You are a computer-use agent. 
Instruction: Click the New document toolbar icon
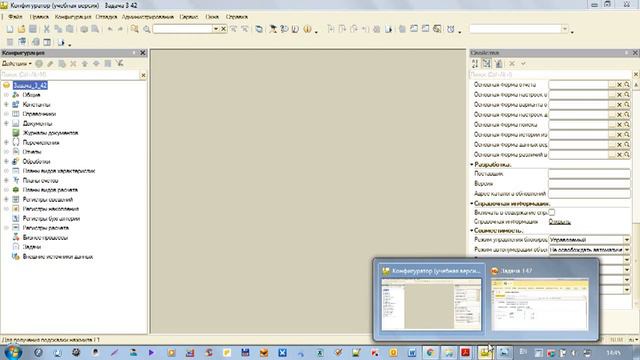point(10,29)
